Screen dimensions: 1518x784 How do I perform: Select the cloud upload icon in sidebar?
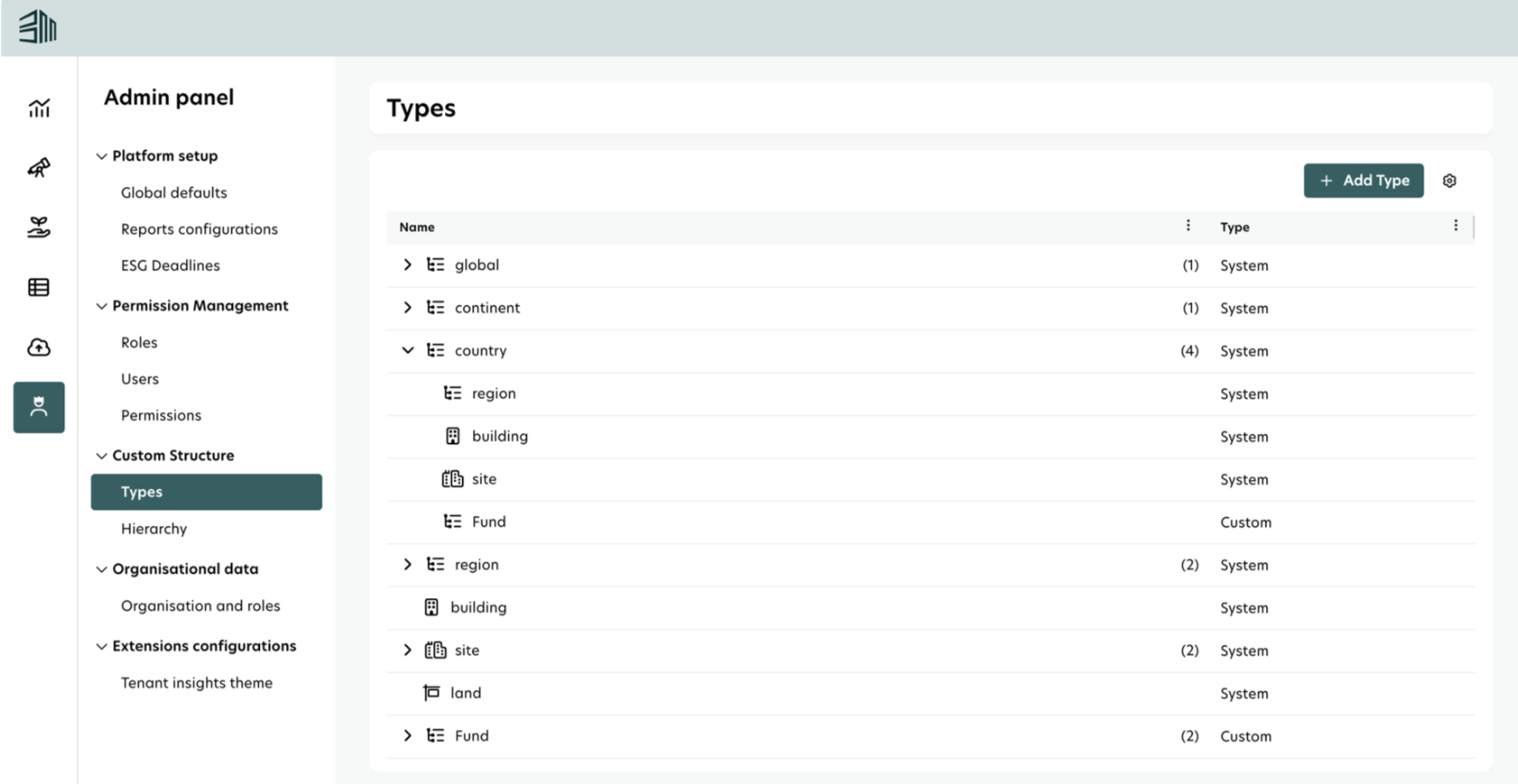coord(38,347)
